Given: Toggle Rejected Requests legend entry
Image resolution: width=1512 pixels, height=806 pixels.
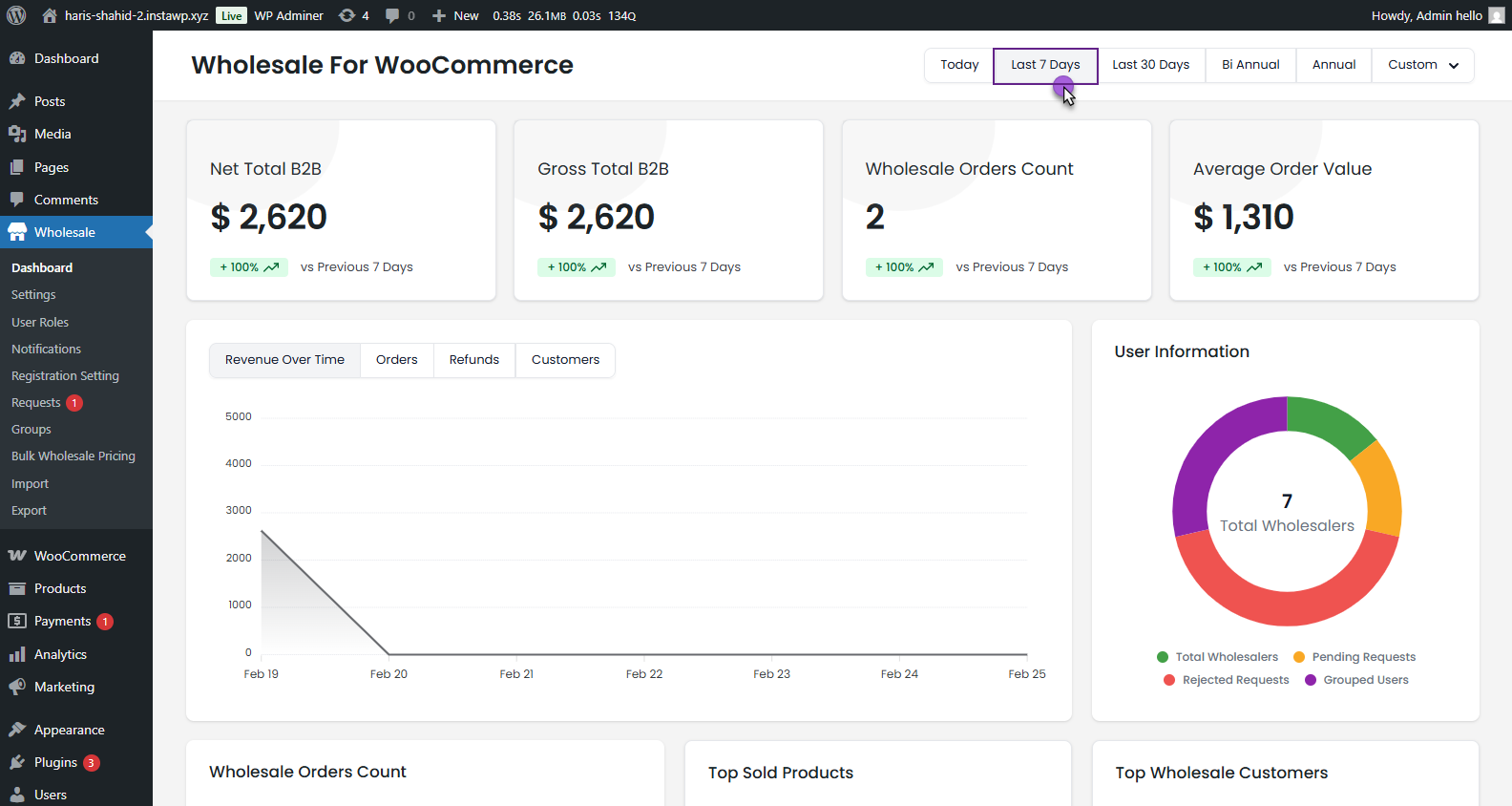Looking at the screenshot, I should click(x=1235, y=680).
